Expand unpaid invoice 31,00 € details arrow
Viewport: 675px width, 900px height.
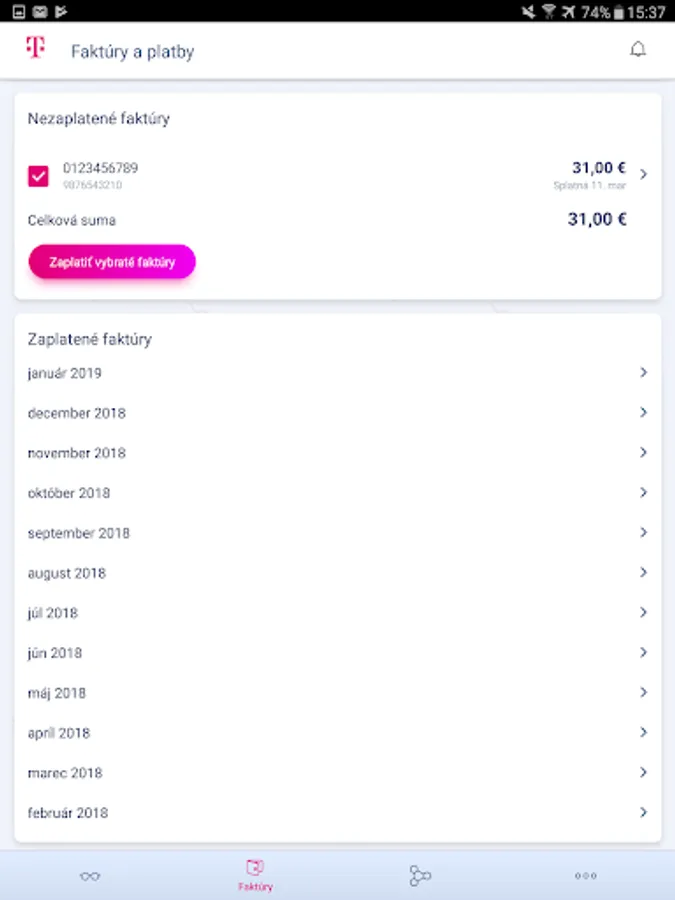coord(643,174)
